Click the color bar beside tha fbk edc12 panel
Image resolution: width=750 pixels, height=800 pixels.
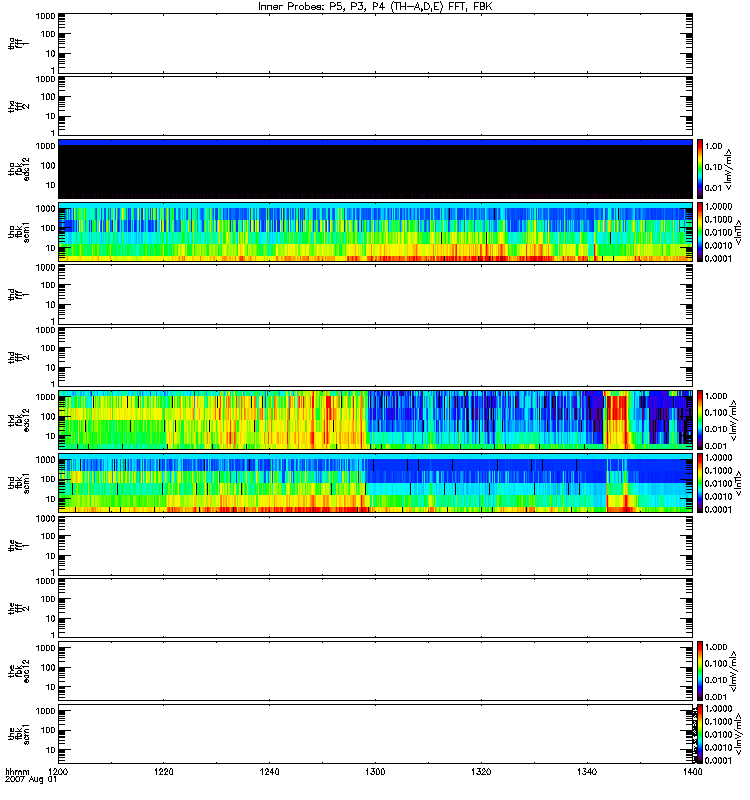click(701, 168)
